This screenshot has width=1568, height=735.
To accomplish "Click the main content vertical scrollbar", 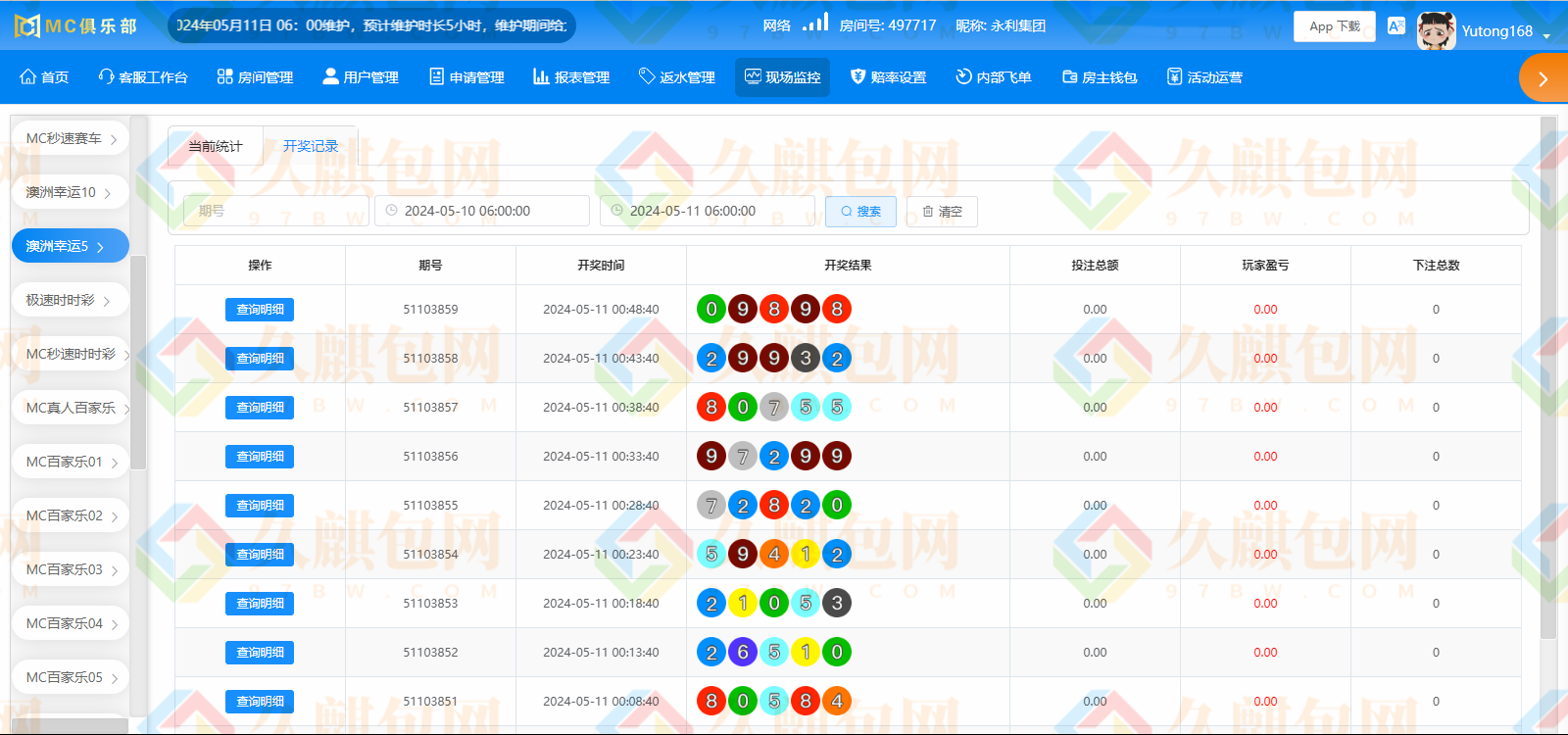I will [x=1548, y=377].
